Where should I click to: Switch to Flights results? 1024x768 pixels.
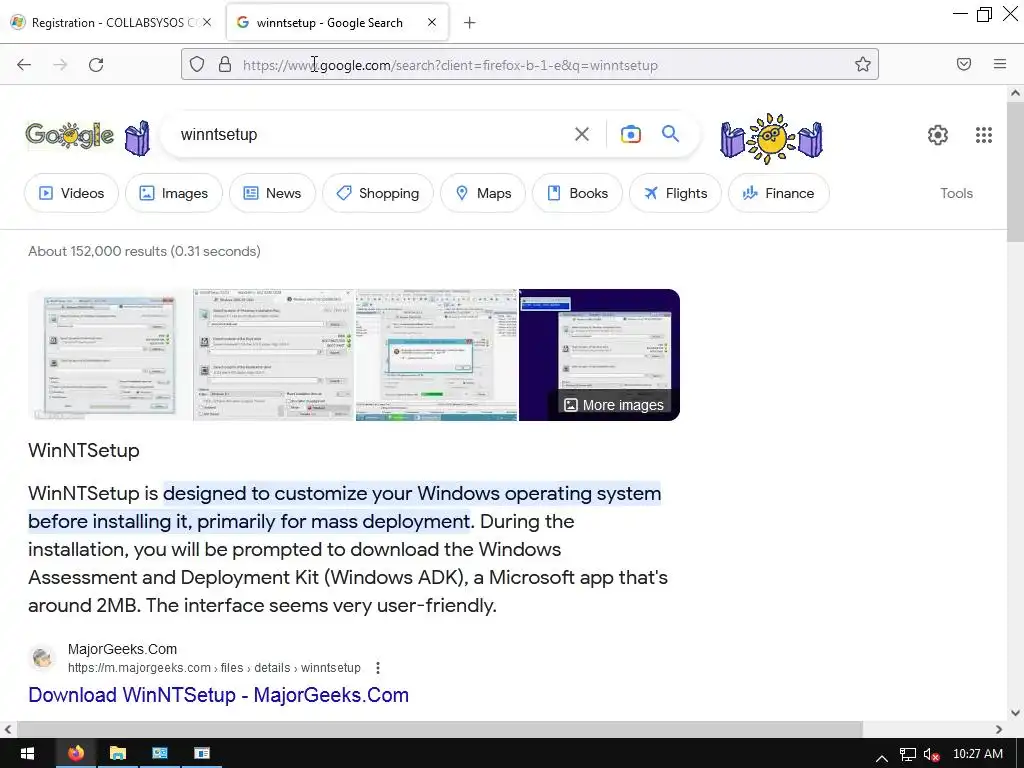[x=675, y=193]
